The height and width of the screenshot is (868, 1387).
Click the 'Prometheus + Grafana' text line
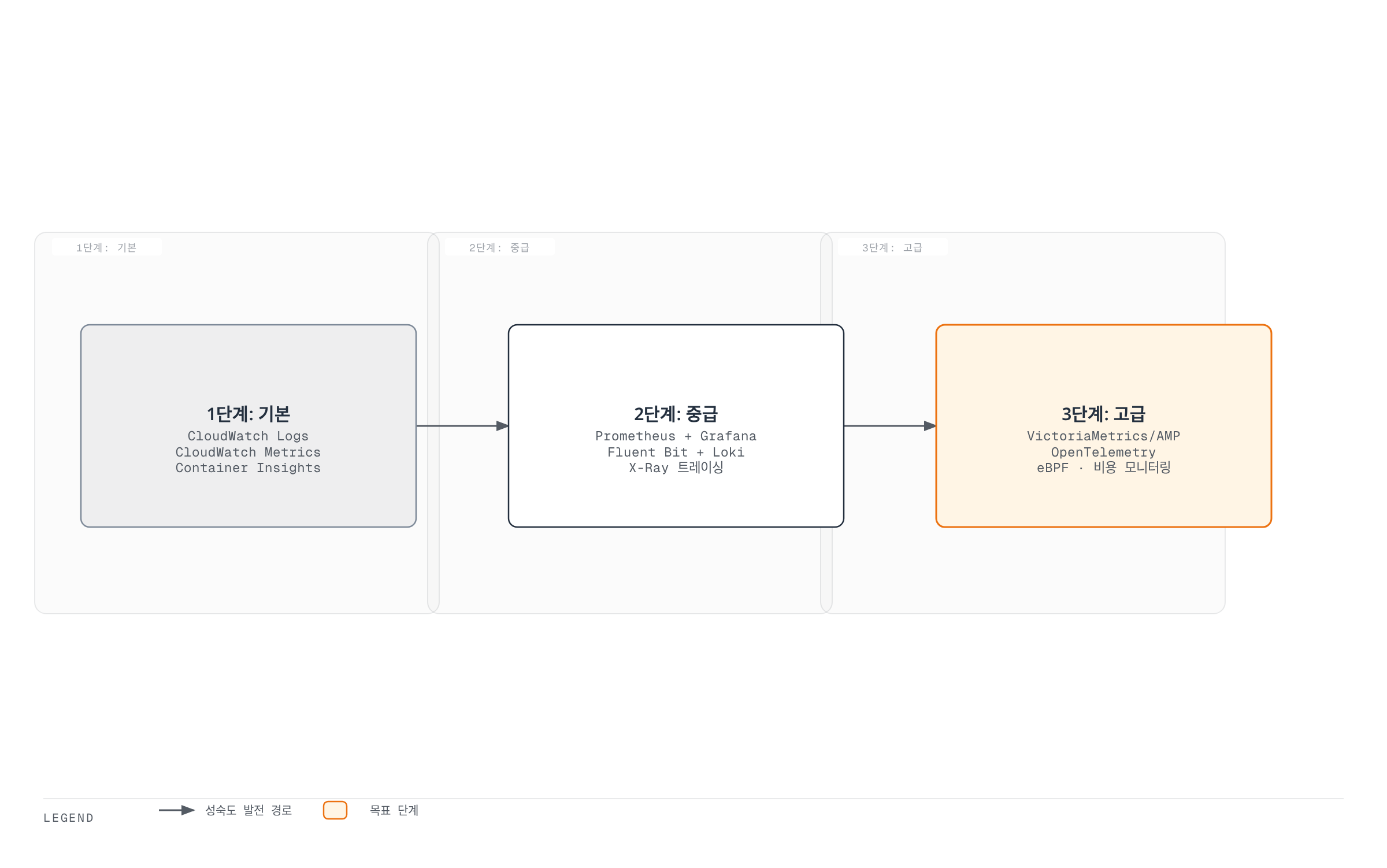pyautogui.click(x=676, y=436)
